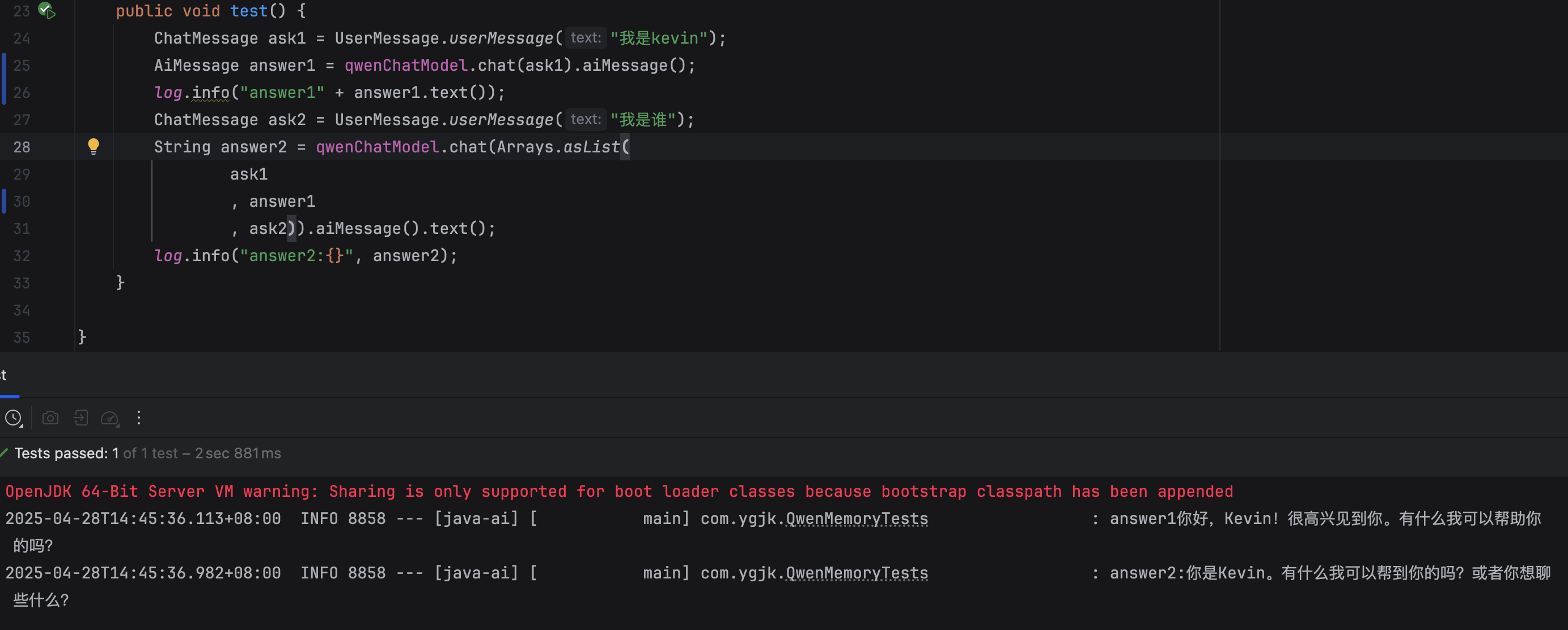
Task: Click the test method name on line 23
Action: 249,11
